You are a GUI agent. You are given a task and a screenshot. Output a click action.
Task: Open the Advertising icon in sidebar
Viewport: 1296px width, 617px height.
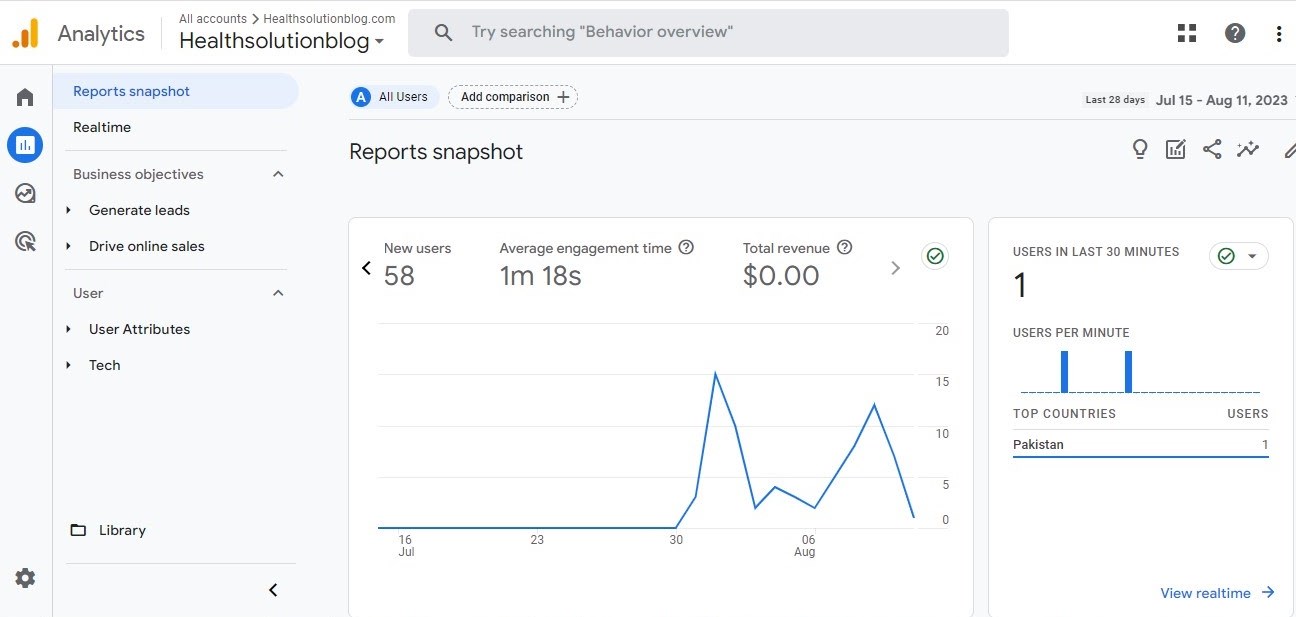[x=25, y=241]
